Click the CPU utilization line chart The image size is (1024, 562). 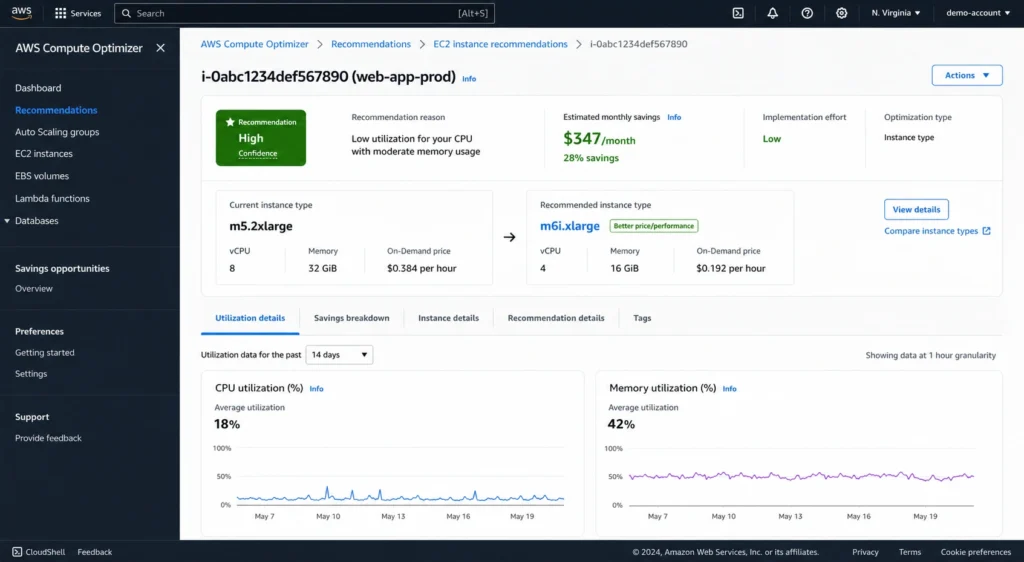(x=400, y=494)
